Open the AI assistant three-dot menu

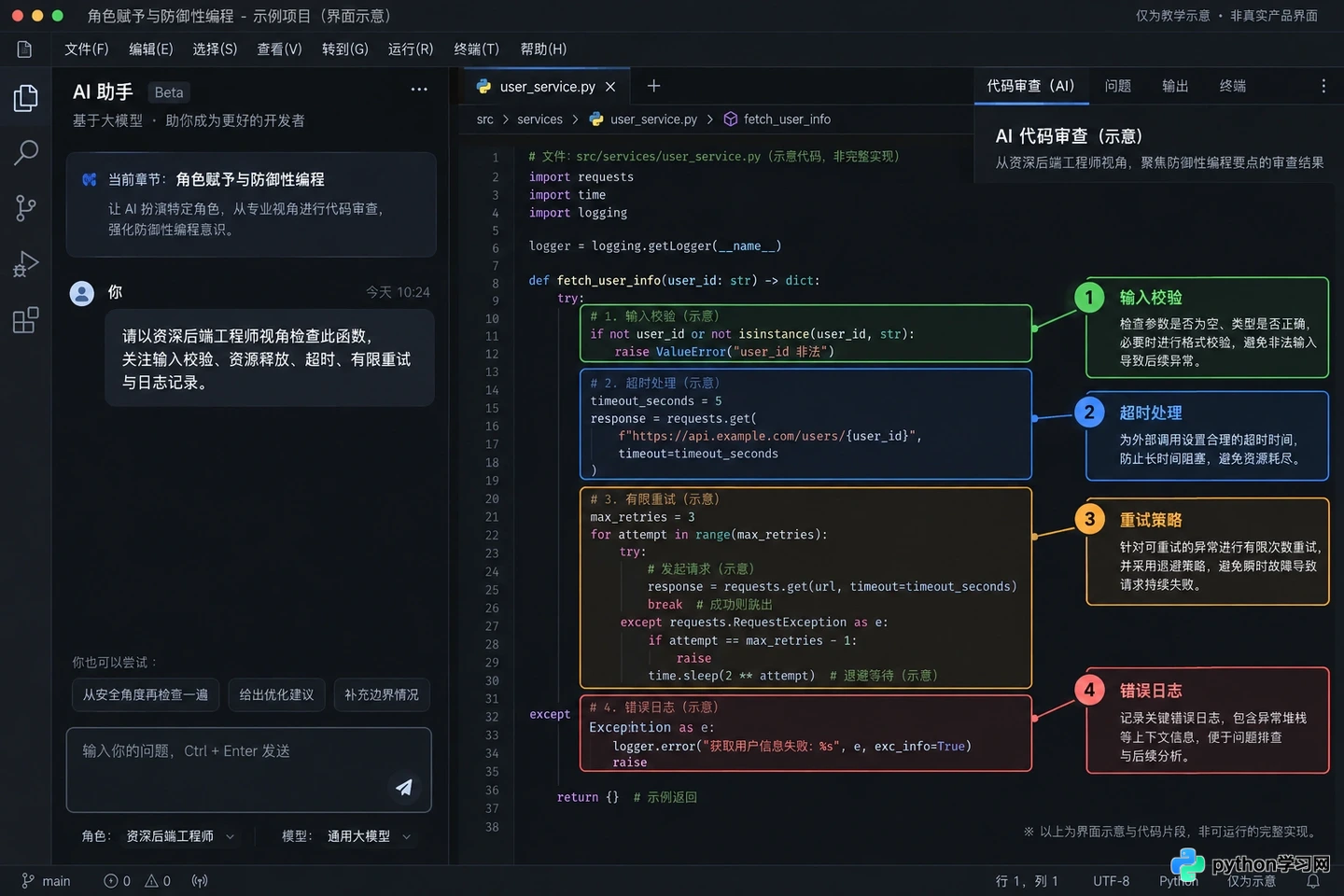419,90
